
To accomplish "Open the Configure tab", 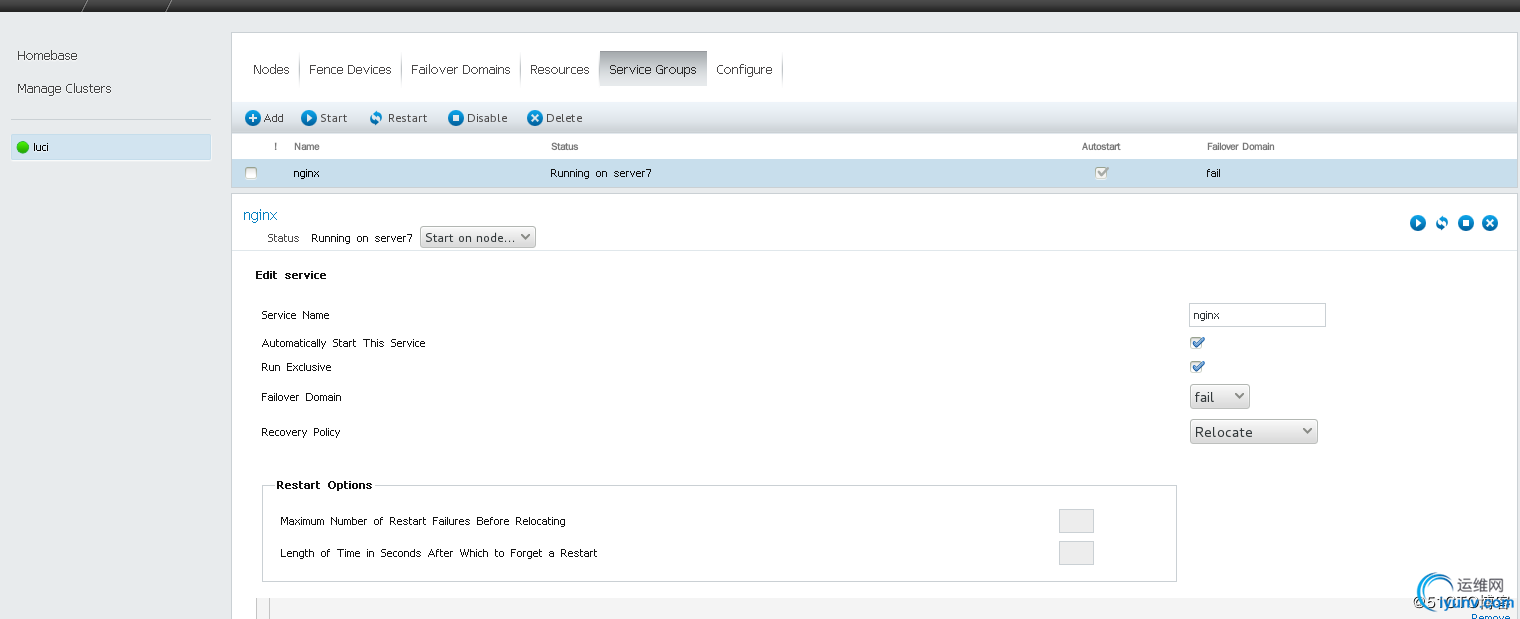I will 744,69.
